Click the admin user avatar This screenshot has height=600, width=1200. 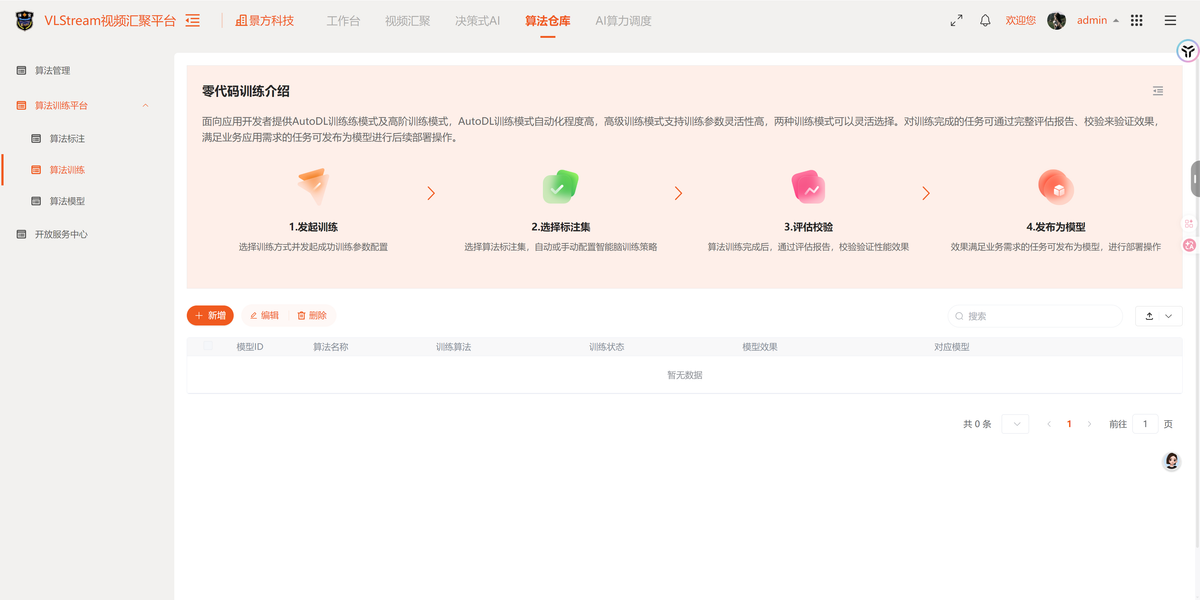point(1056,20)
